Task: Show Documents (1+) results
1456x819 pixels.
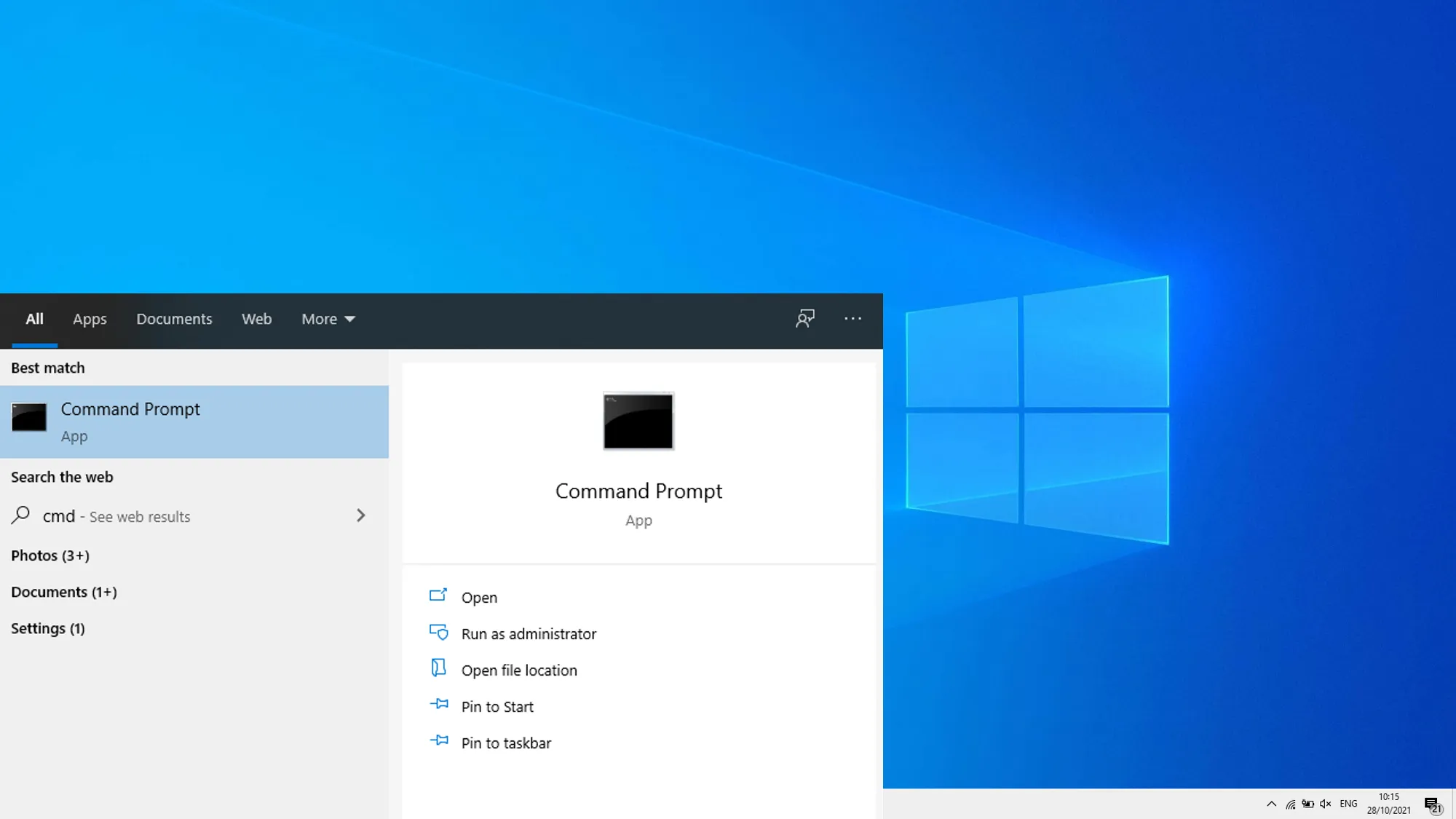Action: pyautogui.click(x=64, y=592)
